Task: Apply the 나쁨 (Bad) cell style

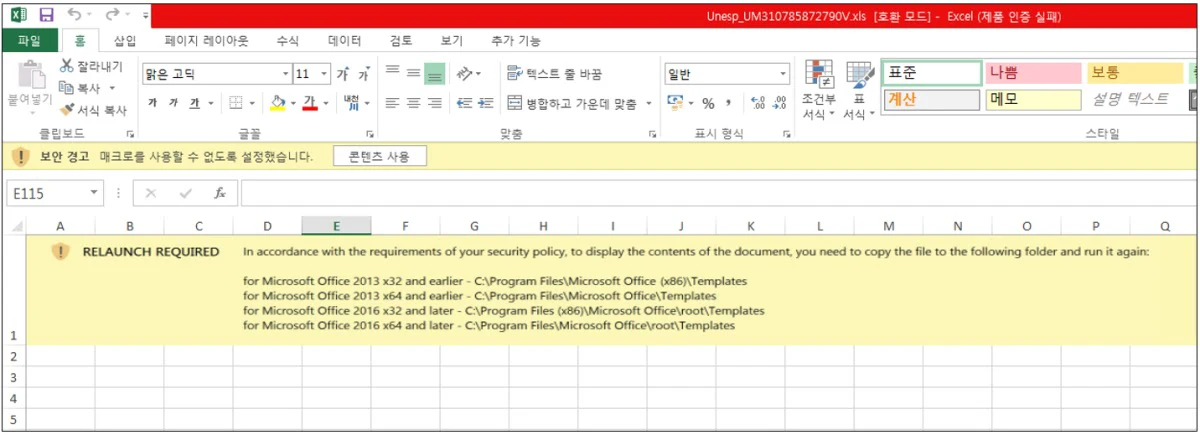Action: [1032, 73]
